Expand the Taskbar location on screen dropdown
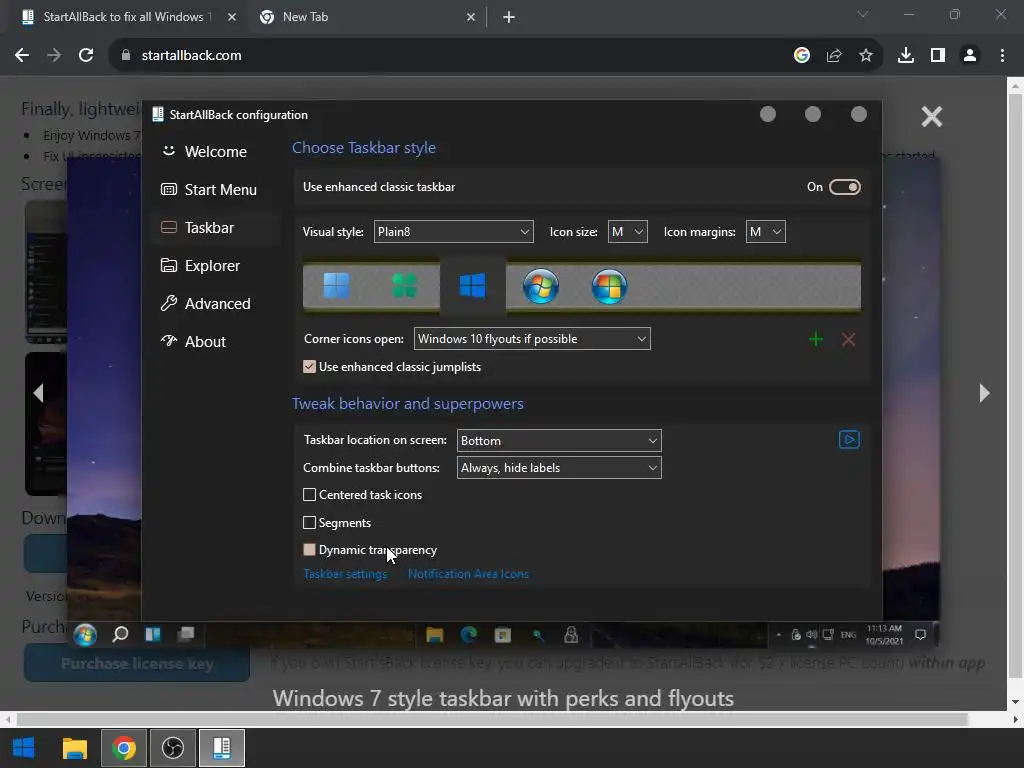Screen dimensions: 1024x768 point(559,441)
